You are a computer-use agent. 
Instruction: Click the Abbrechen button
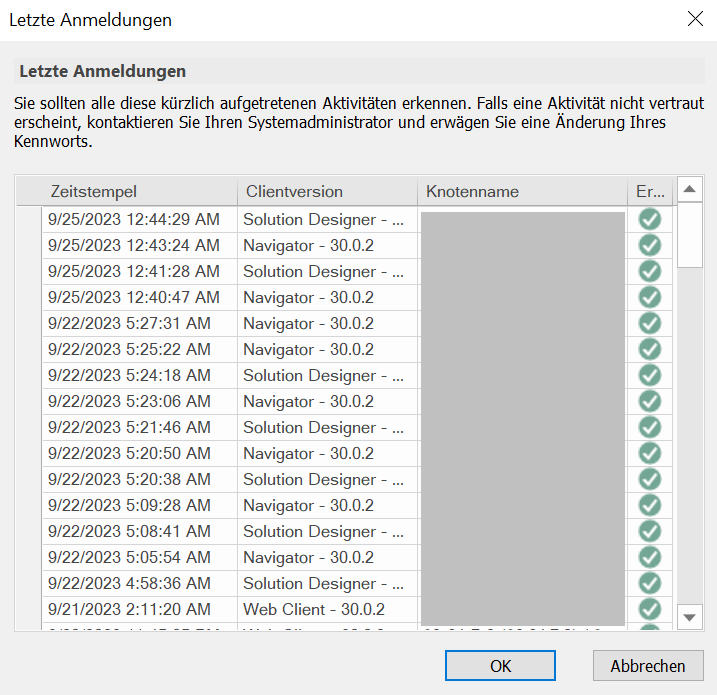(648, 666)
